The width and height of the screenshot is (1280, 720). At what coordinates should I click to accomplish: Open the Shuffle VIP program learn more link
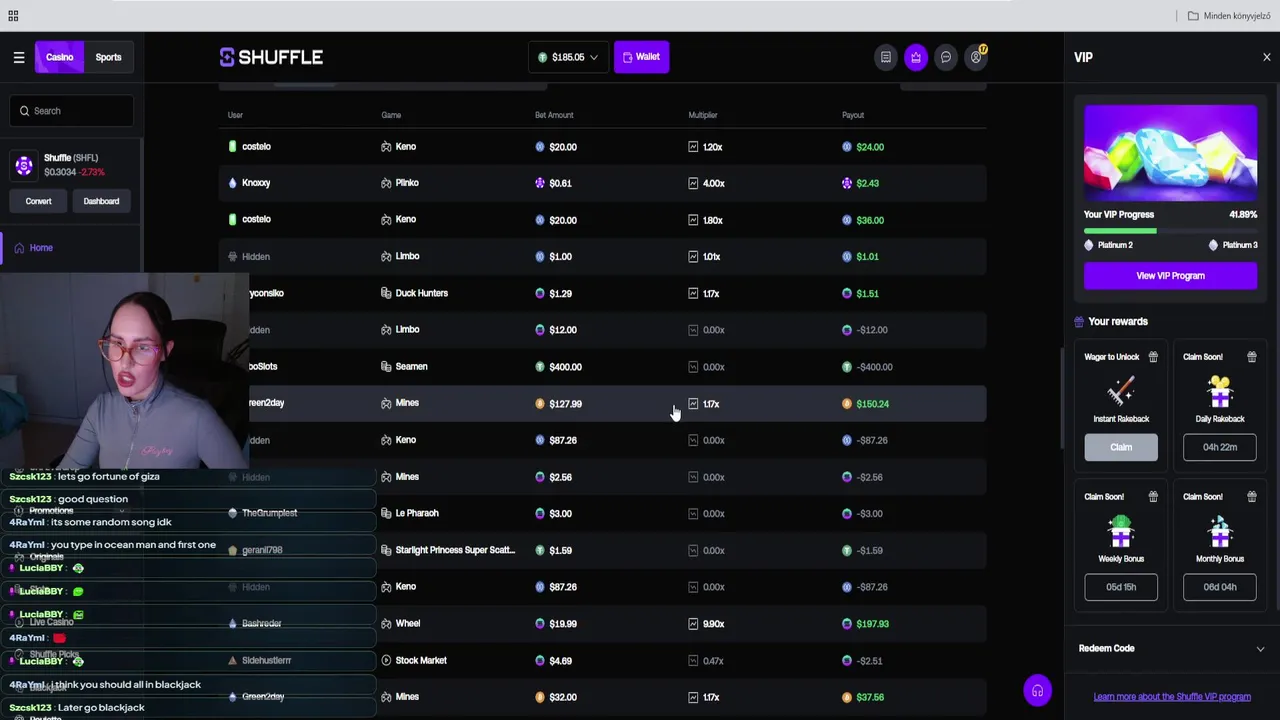[1172, 696]
